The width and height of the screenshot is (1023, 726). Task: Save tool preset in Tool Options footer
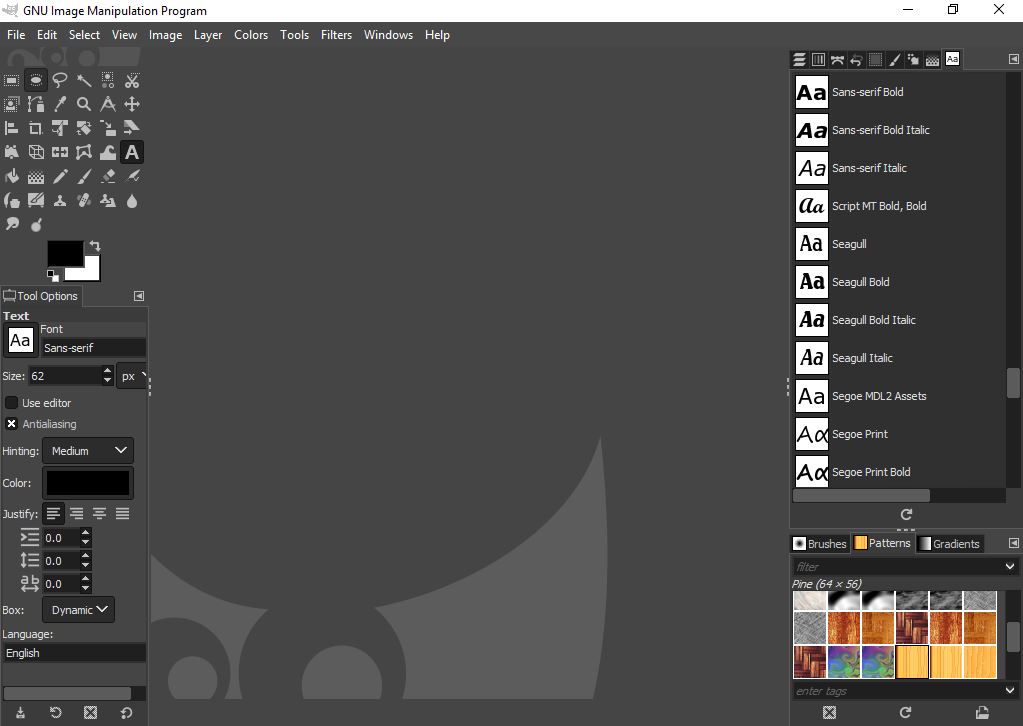(x=20, y=712)
